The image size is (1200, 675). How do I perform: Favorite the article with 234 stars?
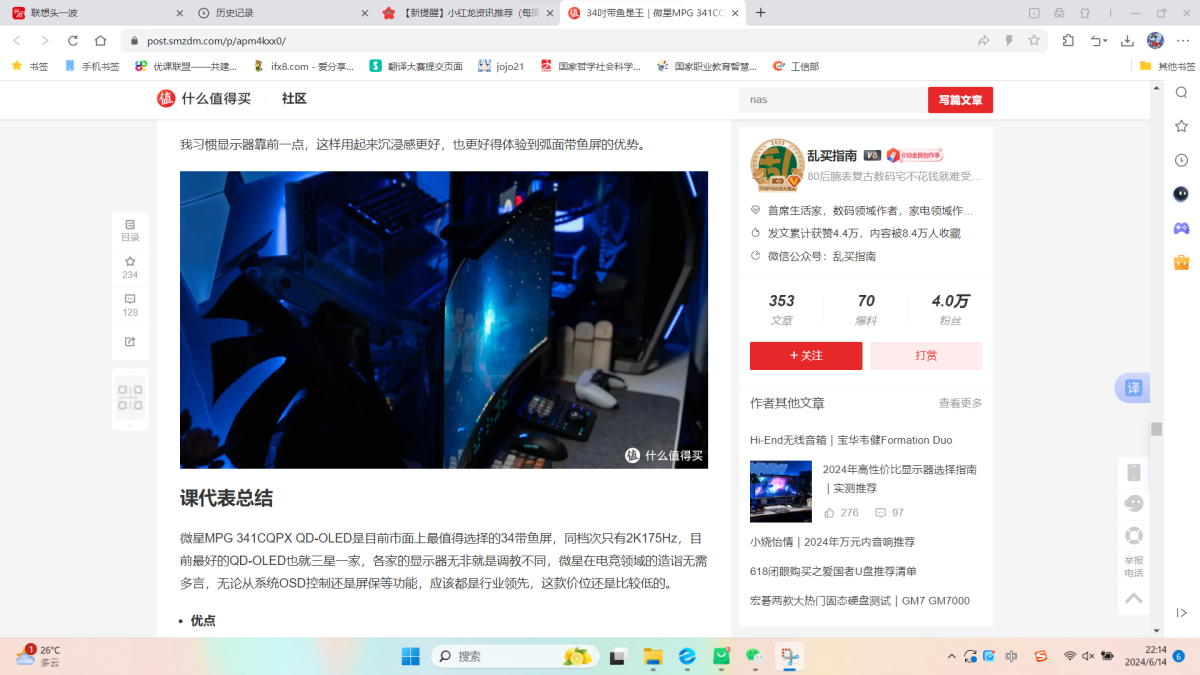(x=130, y=267)
